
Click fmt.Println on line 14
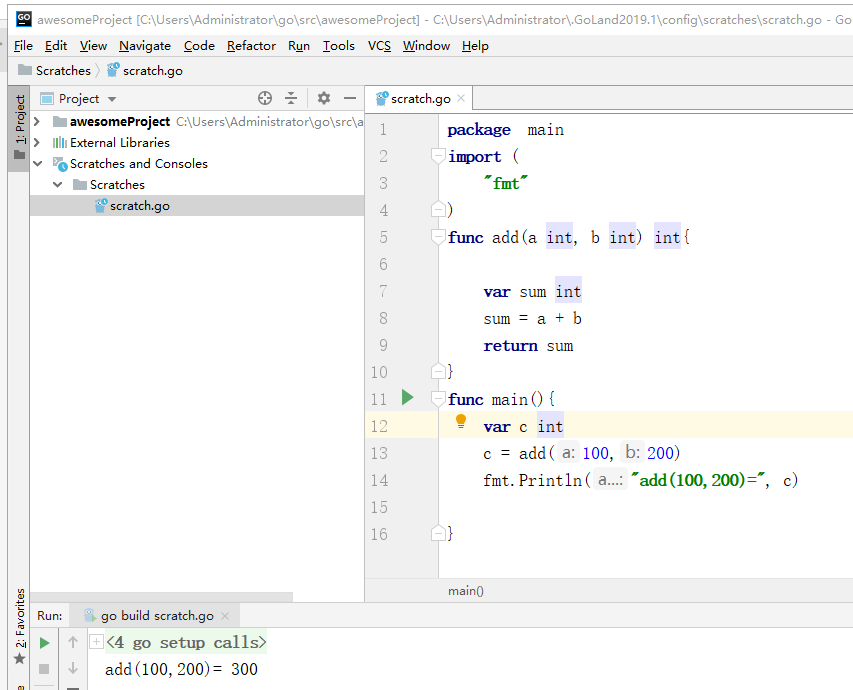click(533, 480)
